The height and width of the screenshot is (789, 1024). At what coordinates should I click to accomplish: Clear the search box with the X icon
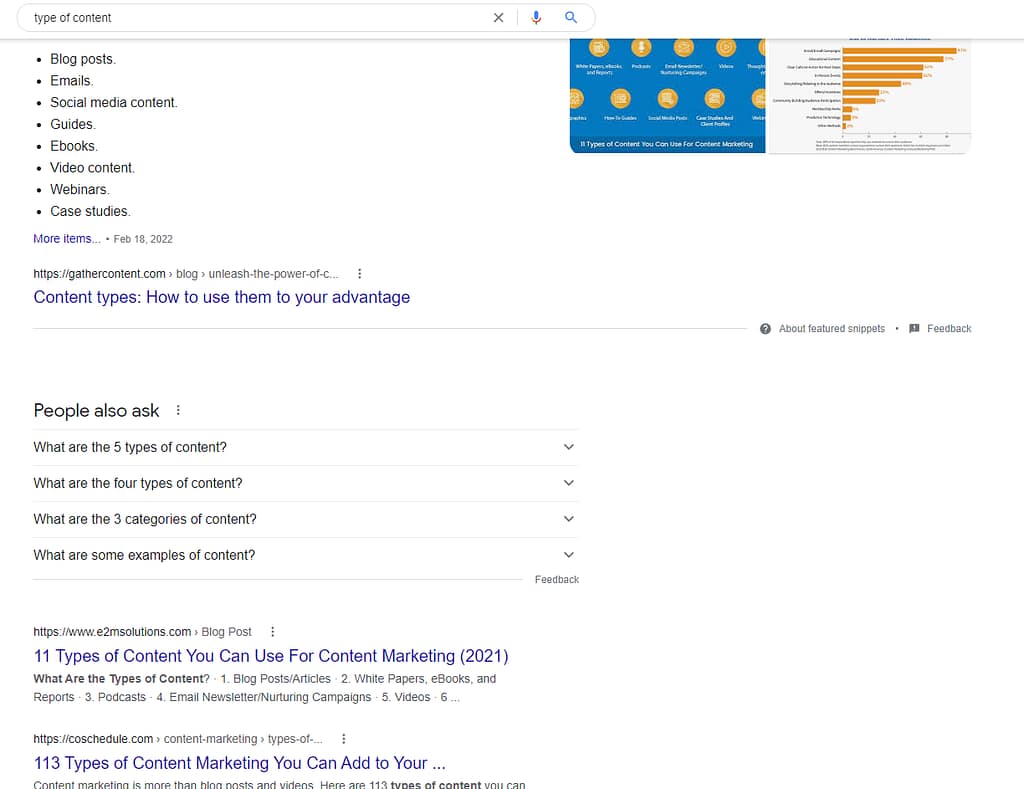point(498,18)
